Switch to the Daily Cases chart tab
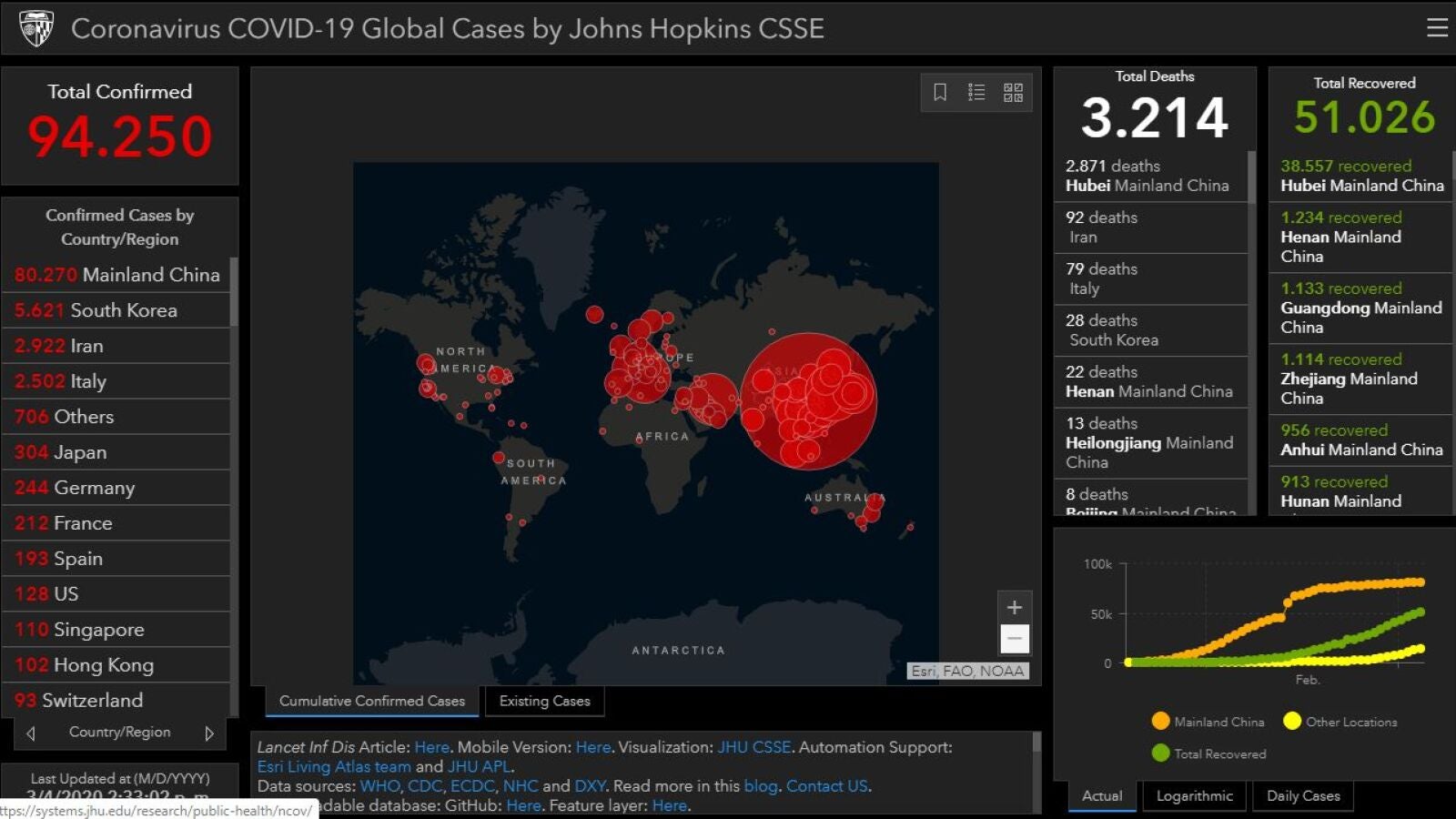 point(1303,796)
